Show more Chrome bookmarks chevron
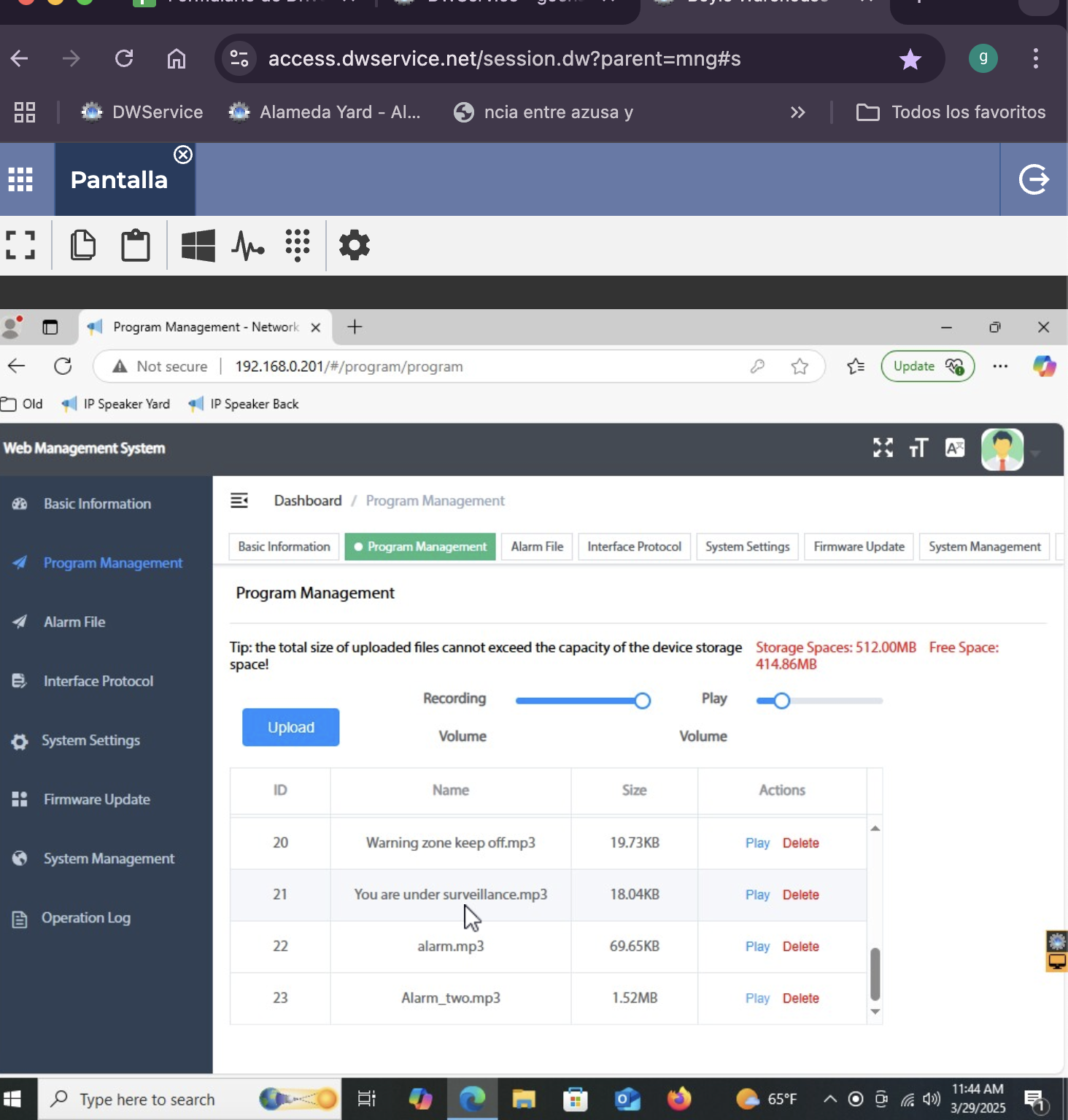 [x=798, y=112]
